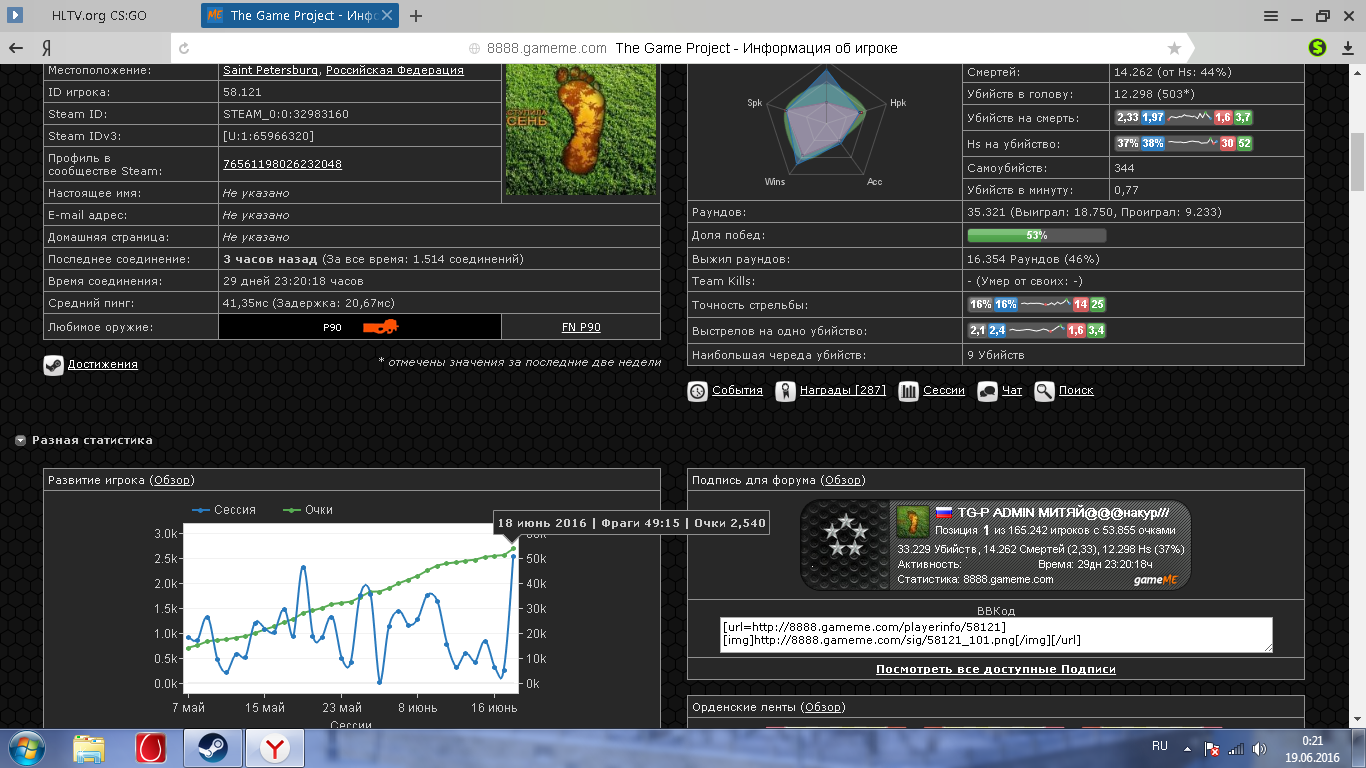
Task: Open the Чат link
Action: click(1012, 391)
